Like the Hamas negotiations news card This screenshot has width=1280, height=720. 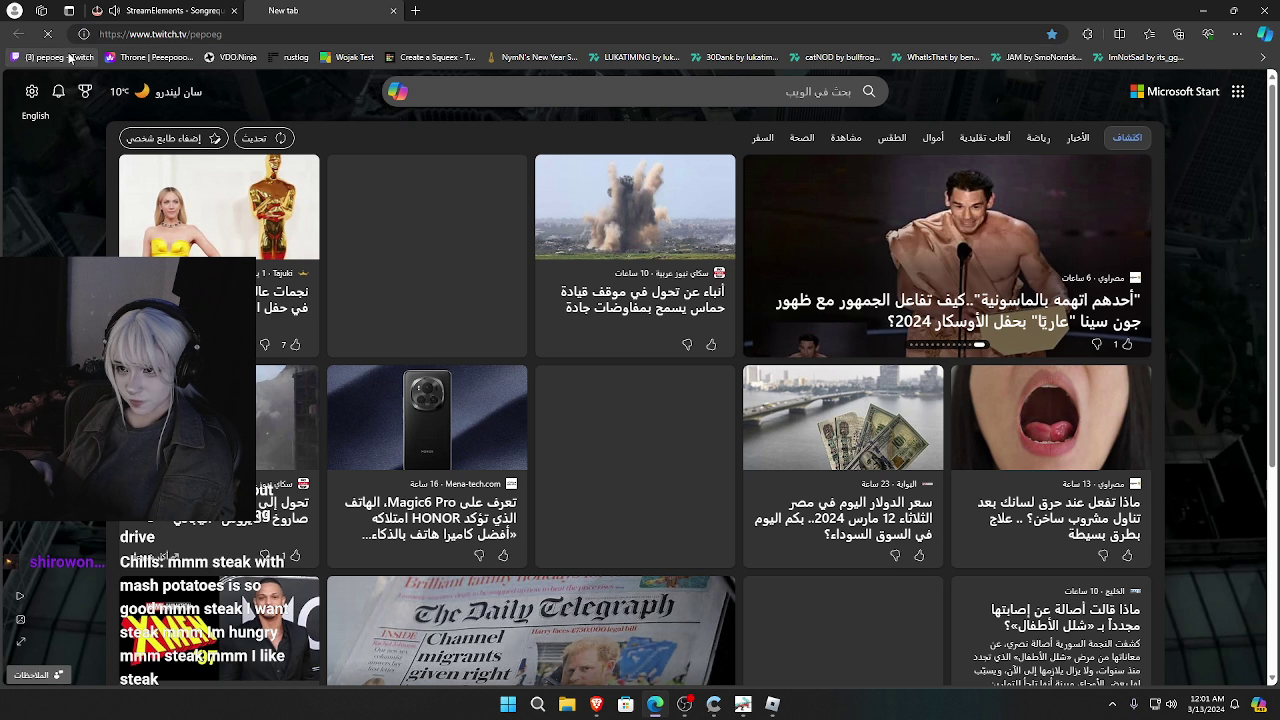point(711,345)
